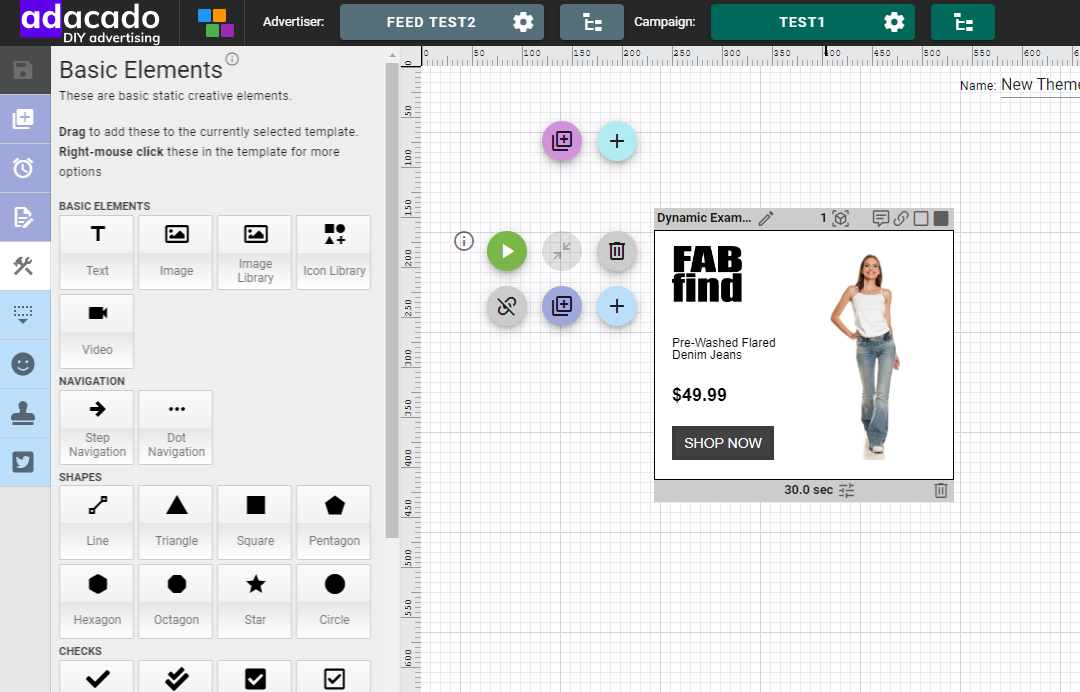Pick the Square shape
1080x692 pixels.
coord(255,523)
